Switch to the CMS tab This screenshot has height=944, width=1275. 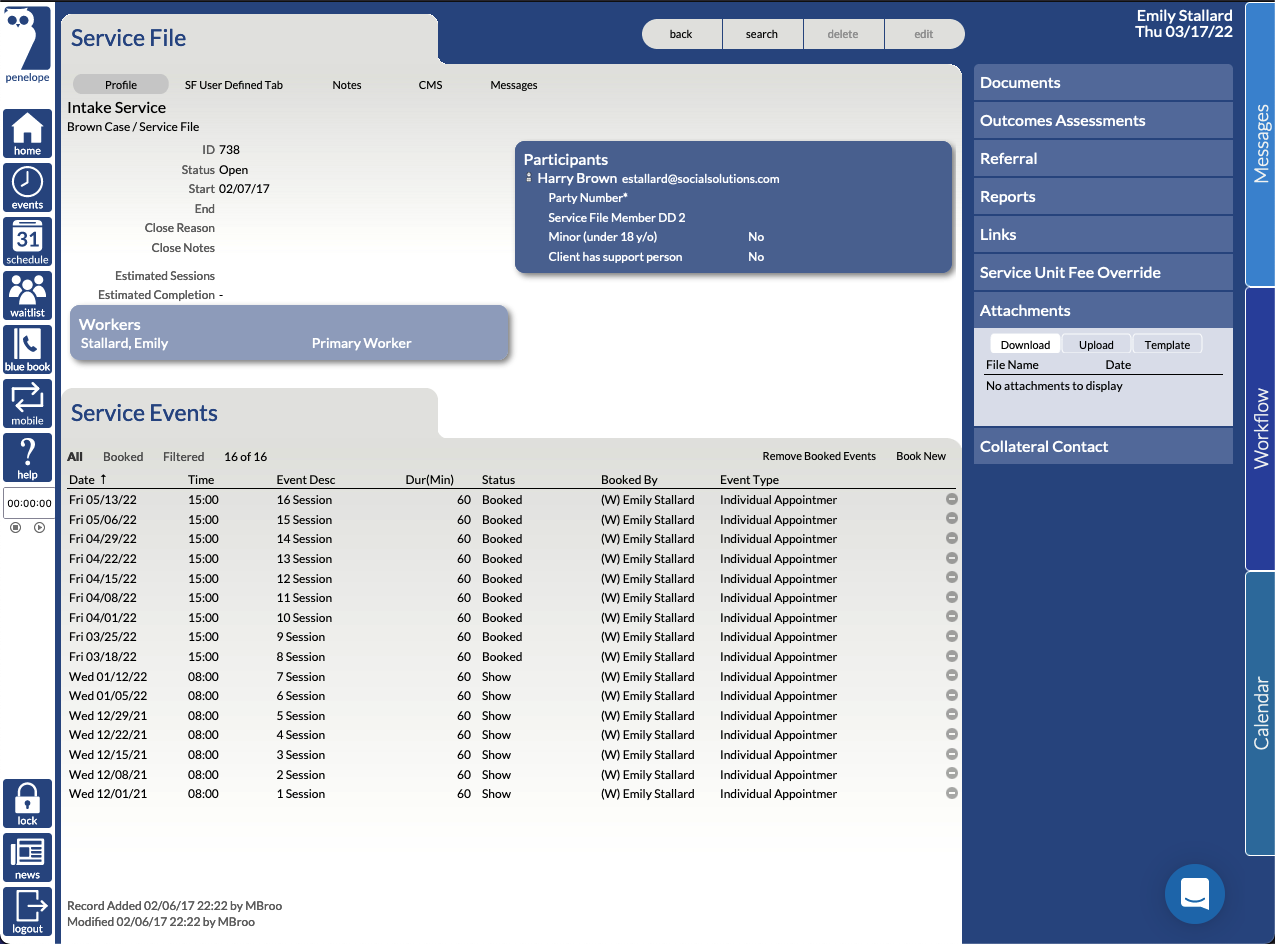[430, 85]
